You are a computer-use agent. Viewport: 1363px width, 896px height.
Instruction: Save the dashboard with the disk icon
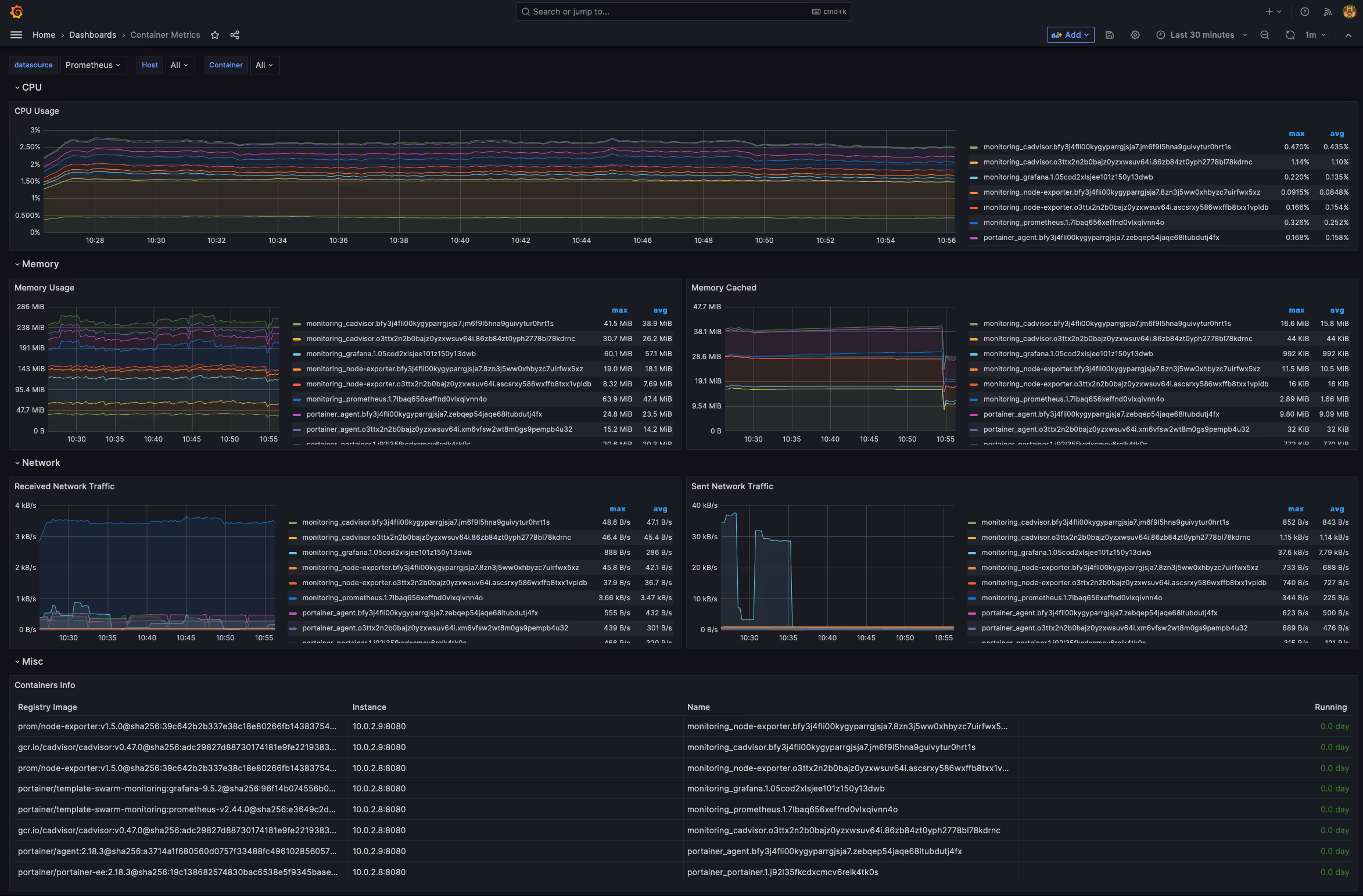point(1109,35)
